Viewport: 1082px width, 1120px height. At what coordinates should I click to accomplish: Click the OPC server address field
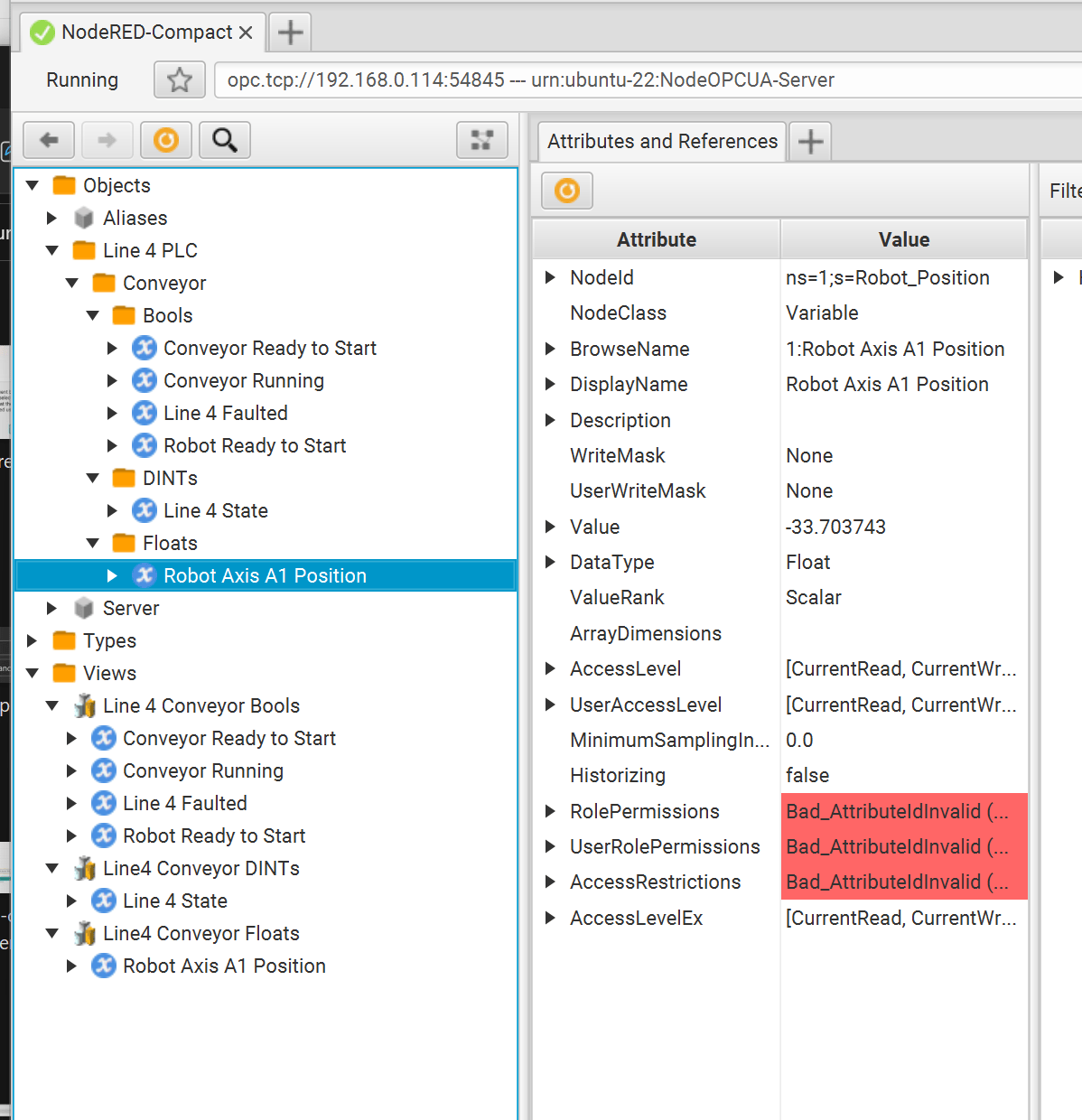click(x=632, y=80)
